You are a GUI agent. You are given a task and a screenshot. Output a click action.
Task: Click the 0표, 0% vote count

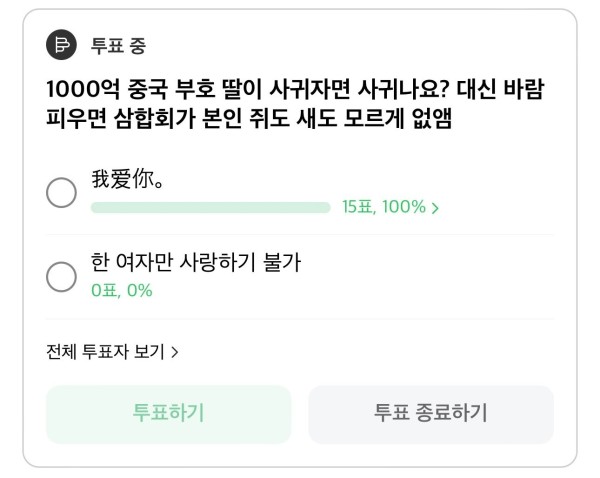click(x=122, y=290)
